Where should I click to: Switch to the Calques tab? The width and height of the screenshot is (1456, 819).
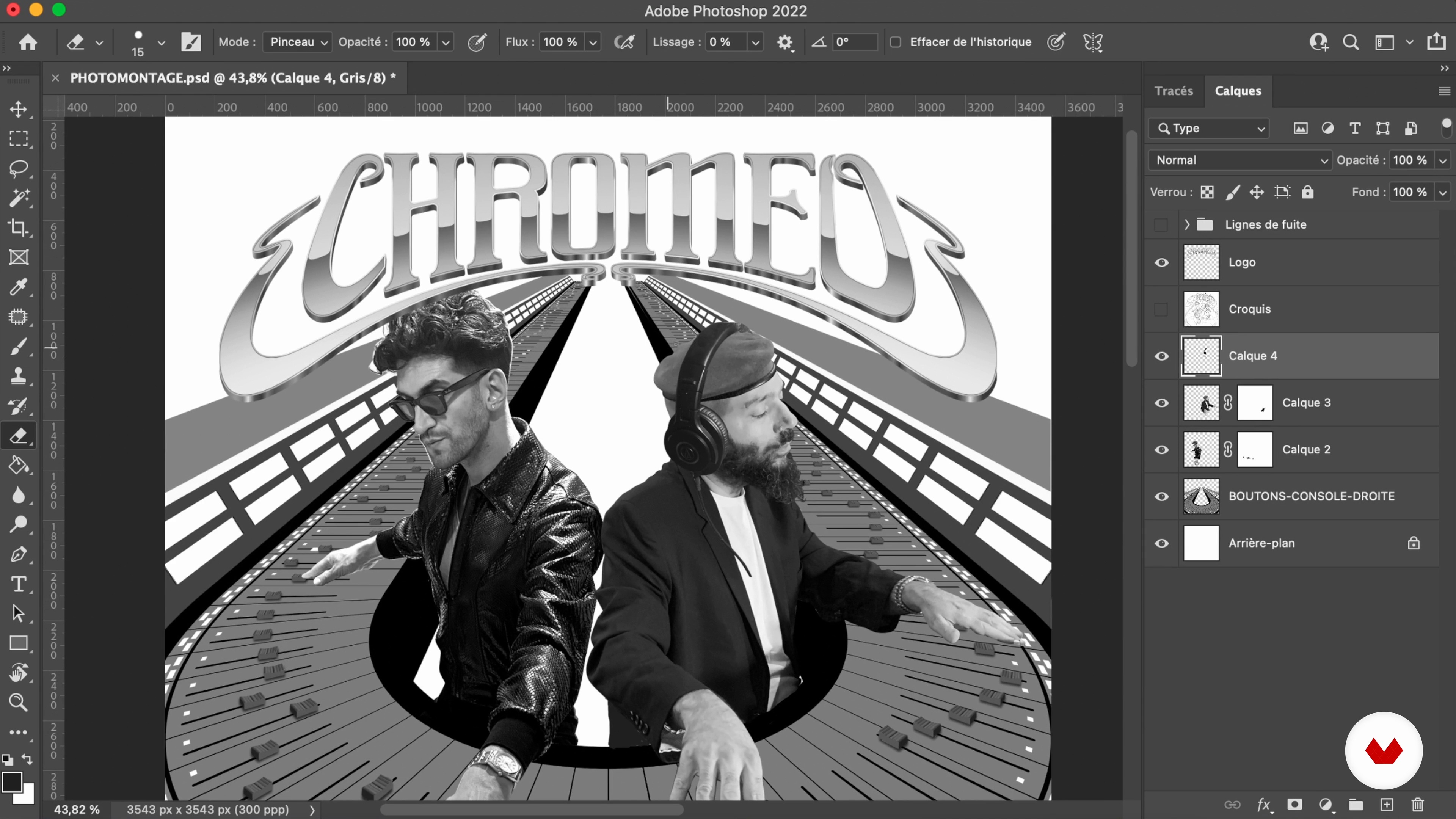click(1238, 91)
